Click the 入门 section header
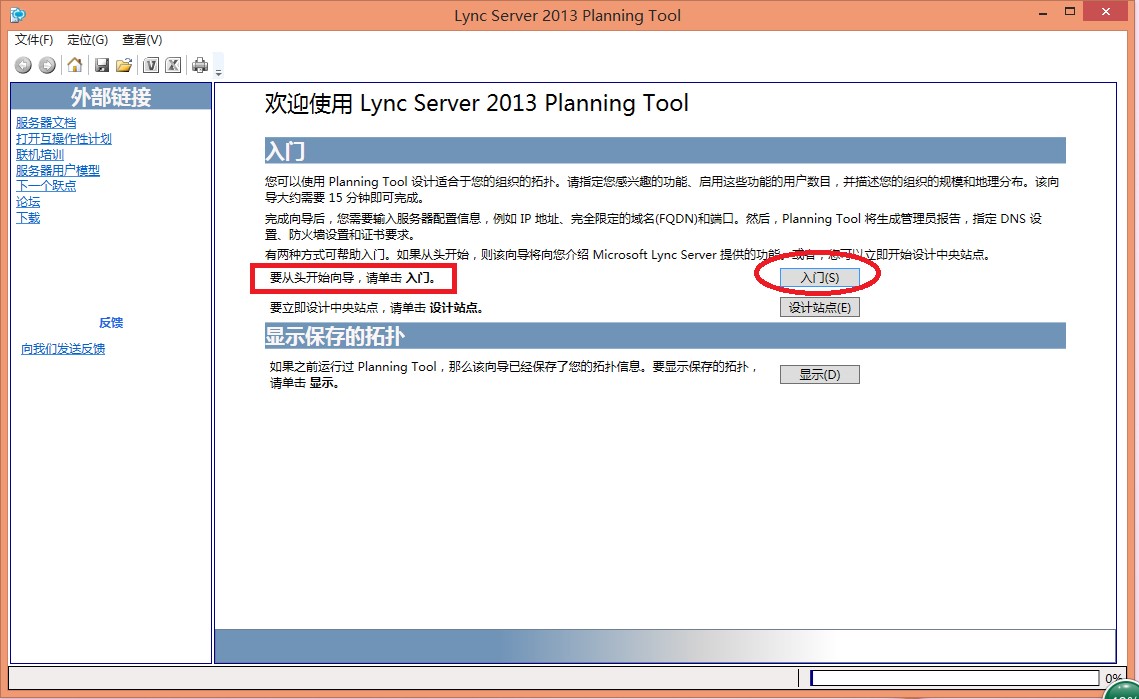Viewport: 1139px width, 699px height. [665, 150]
